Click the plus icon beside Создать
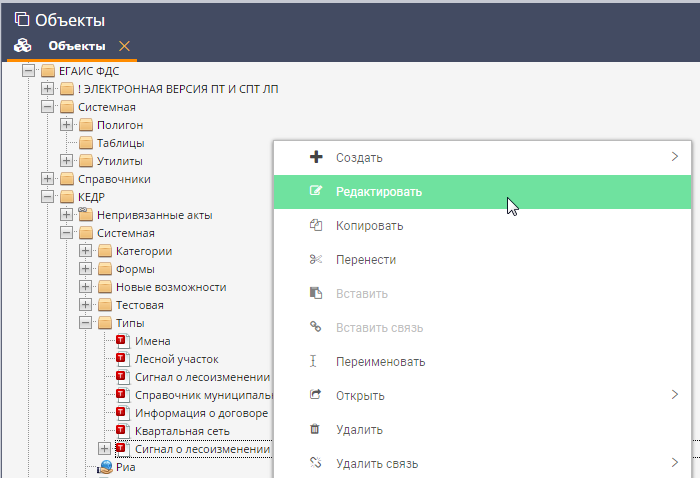Screen dimensions: 700x478 (316, 157)
